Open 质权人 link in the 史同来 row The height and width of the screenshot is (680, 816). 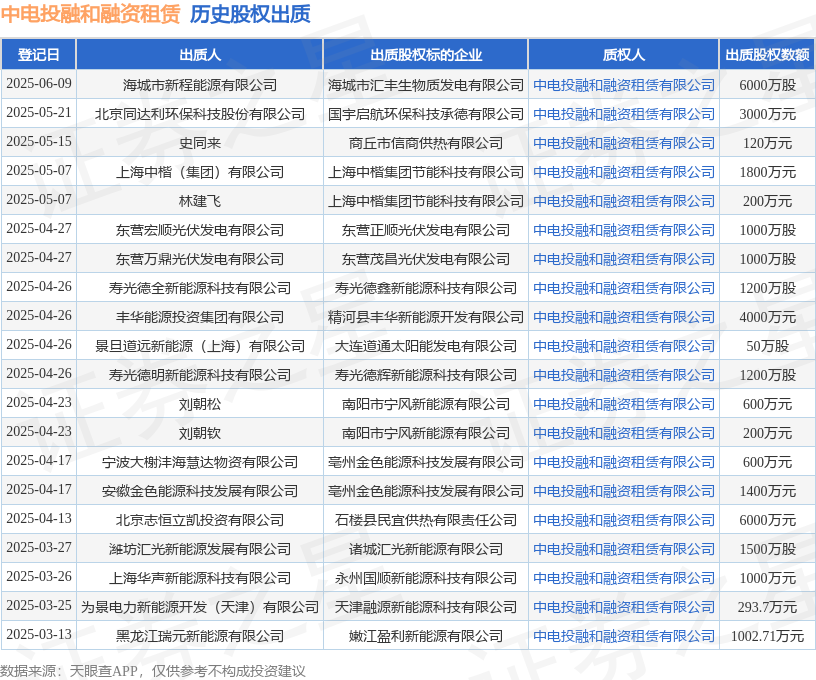(x=623, y=143)
